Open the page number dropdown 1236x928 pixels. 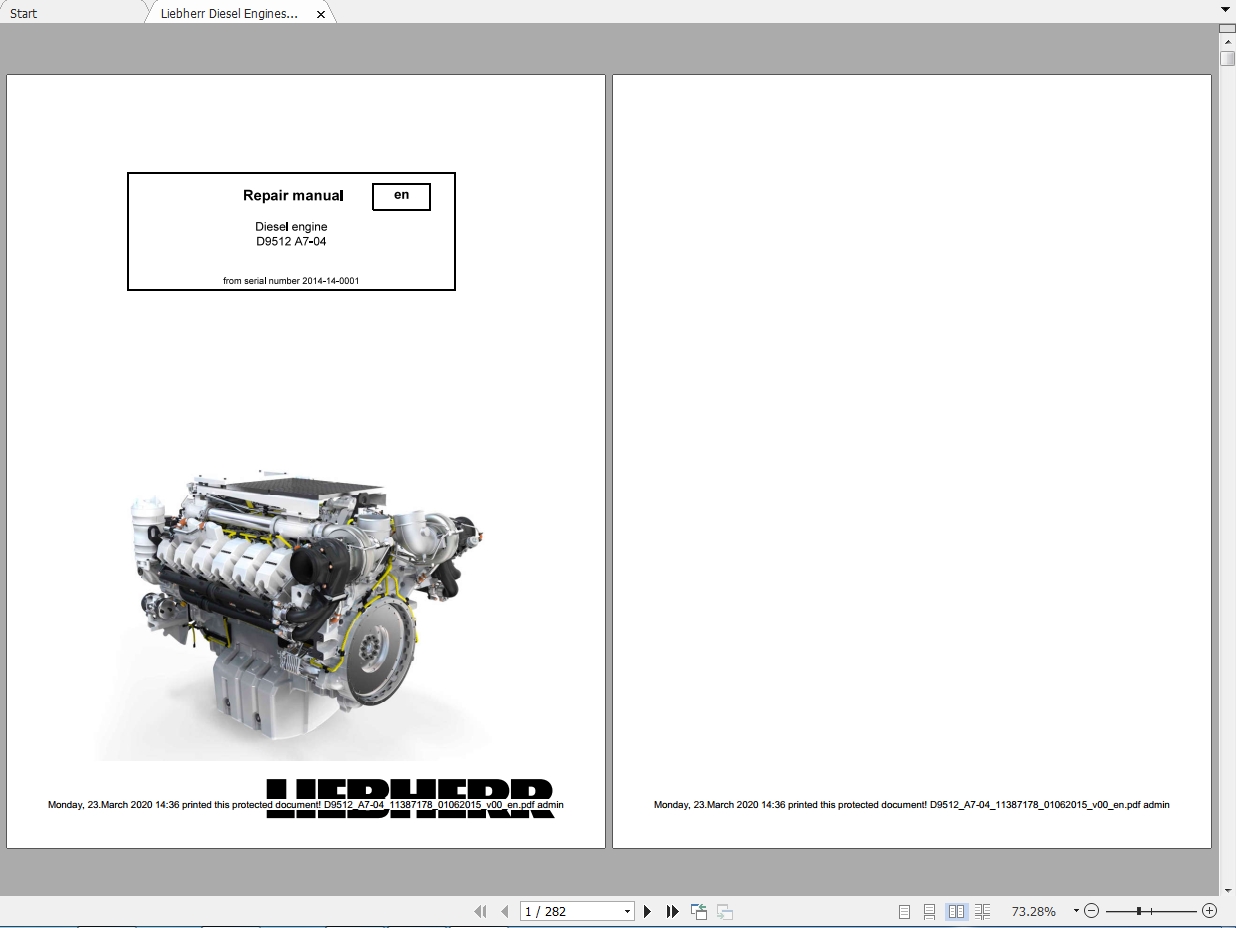[x=628, y=911]
